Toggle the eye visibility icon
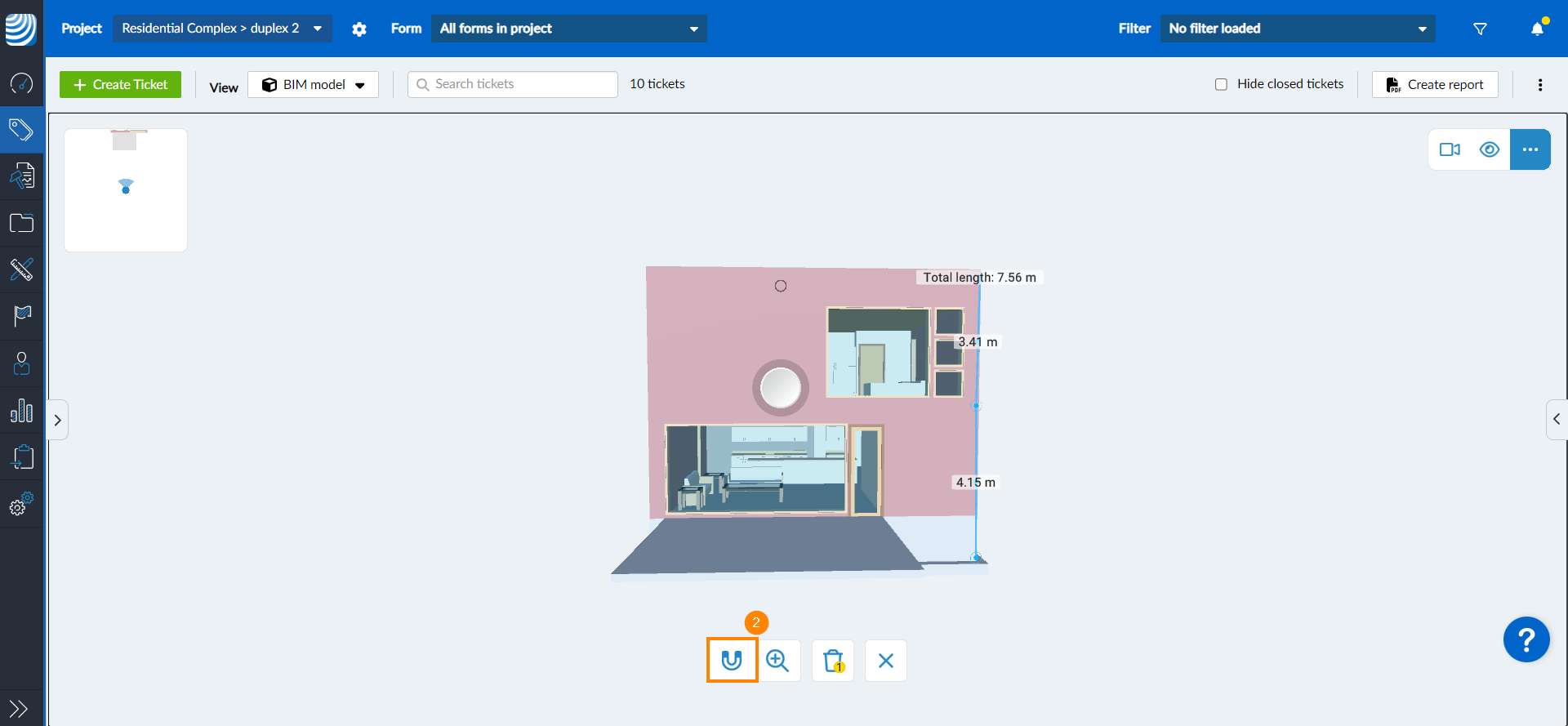Image resolution: width=1568 pixels, height=726 pixels. 1490,149
